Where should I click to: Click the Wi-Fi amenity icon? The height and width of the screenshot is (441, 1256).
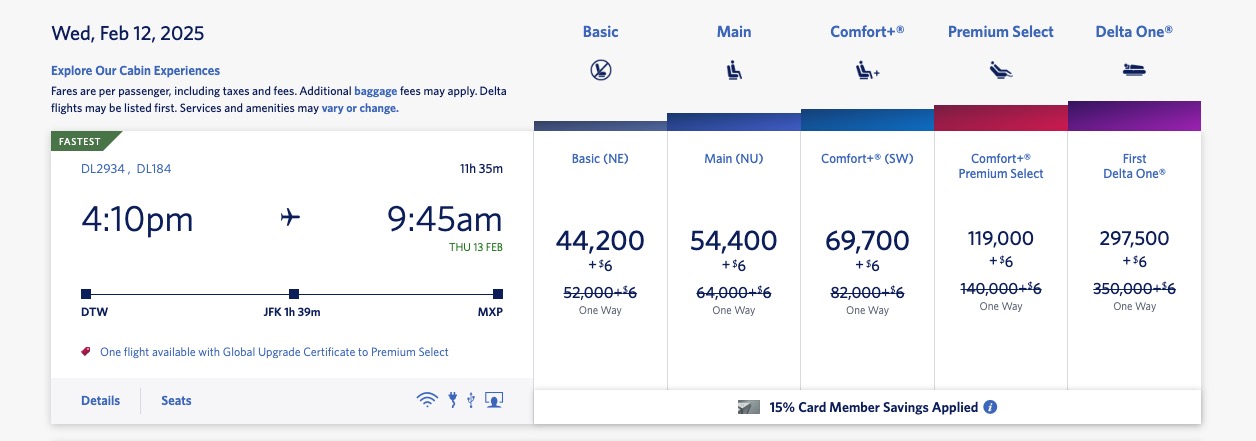tap(427, 400)
